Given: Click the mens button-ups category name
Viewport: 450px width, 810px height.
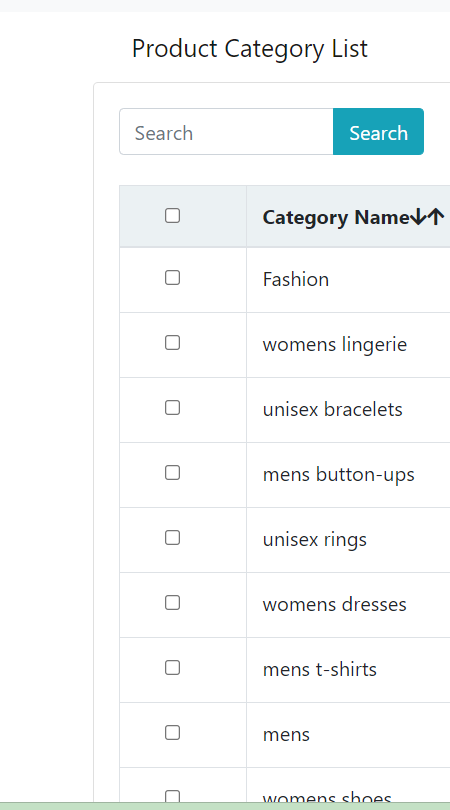Looking at the screenshot, I should pyautogui.click(x=338, y=475).
